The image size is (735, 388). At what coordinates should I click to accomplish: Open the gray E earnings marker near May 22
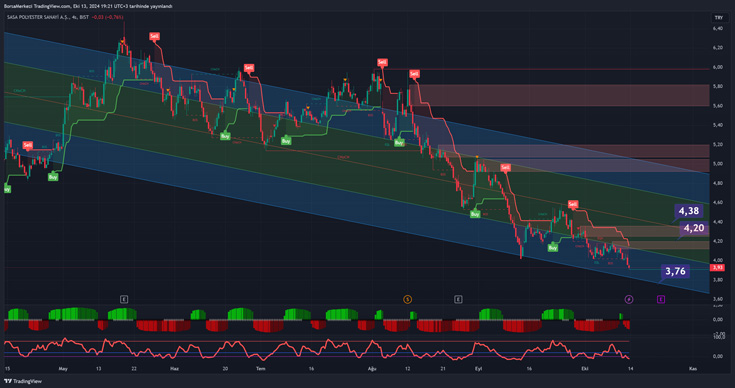(x=124, y=299)
